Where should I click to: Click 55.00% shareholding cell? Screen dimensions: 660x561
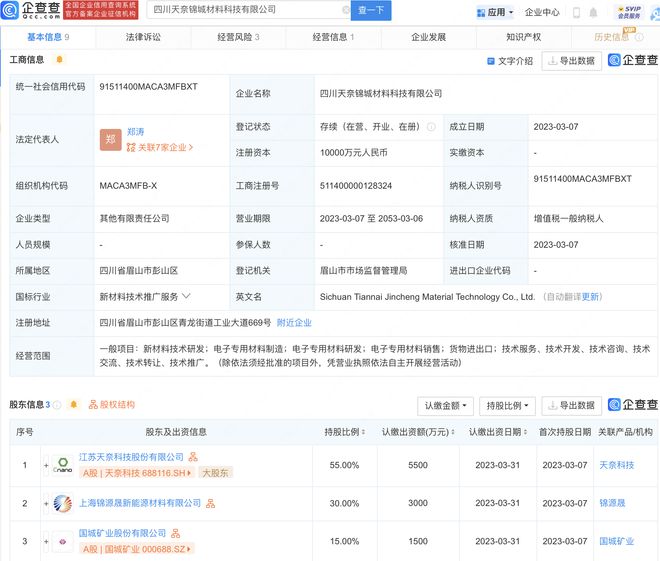[344, 465]
